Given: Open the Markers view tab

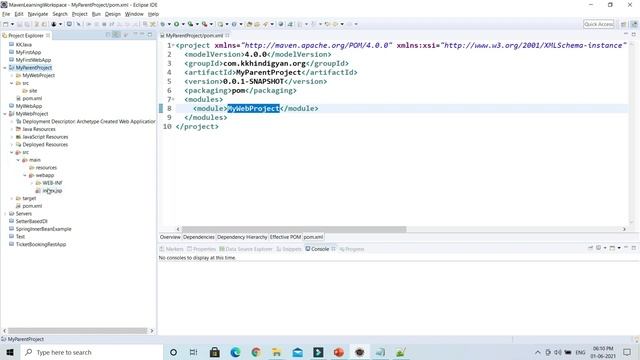Looking at the screenshot, I should tap(171, 249).
